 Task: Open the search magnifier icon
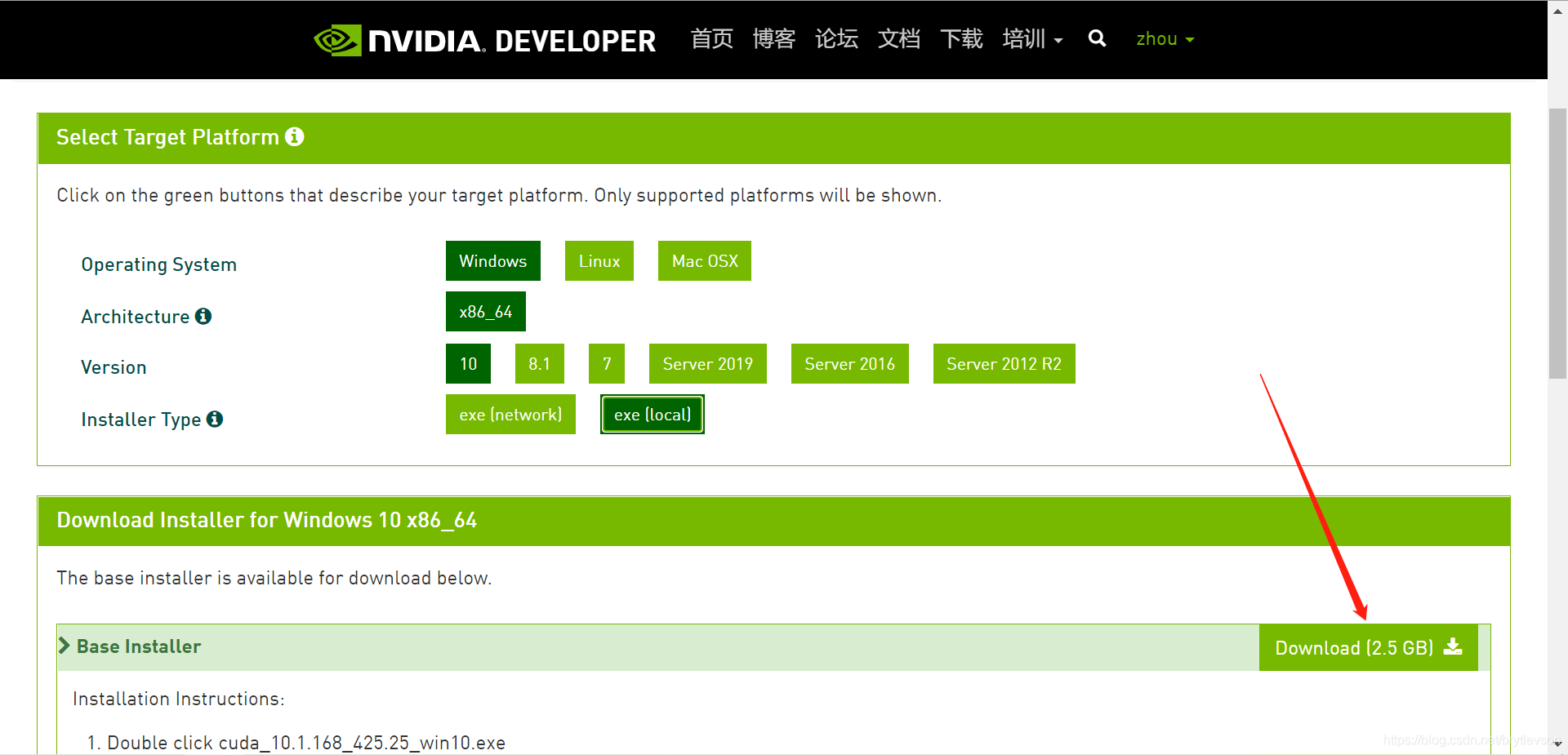[1097, 38]
